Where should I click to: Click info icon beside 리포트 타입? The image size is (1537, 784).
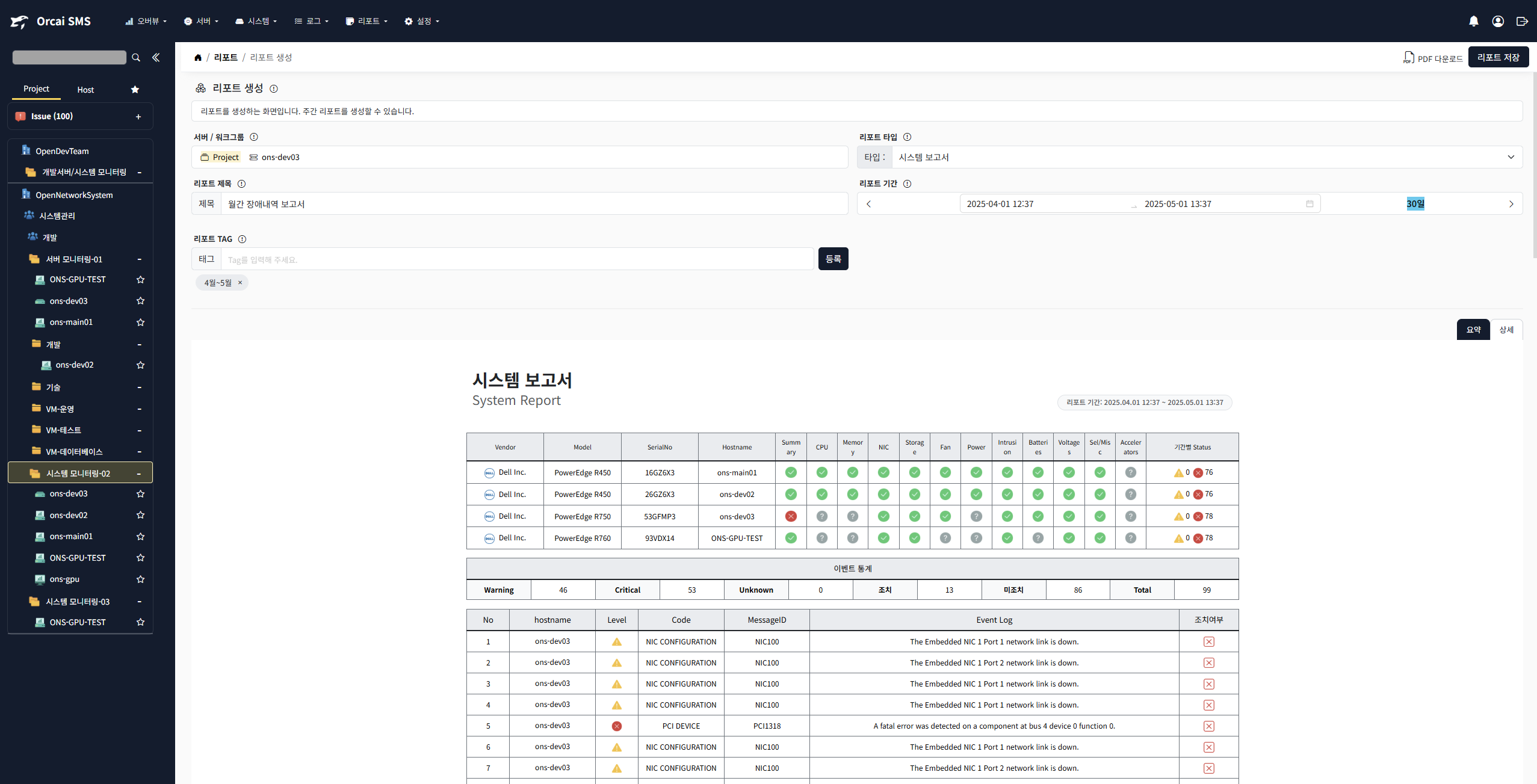(908, 137)
